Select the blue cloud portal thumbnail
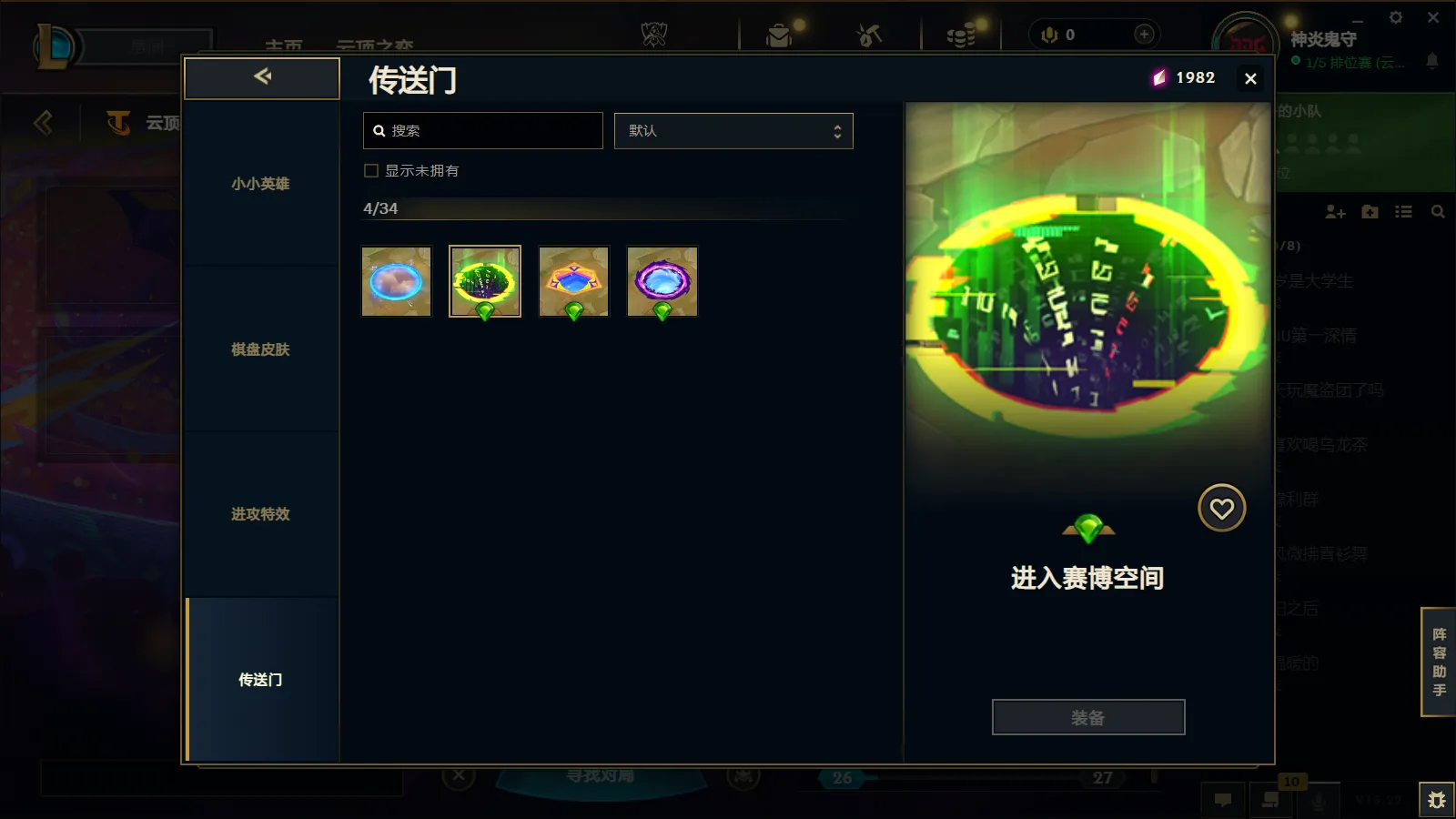 (x=396, y=281)
